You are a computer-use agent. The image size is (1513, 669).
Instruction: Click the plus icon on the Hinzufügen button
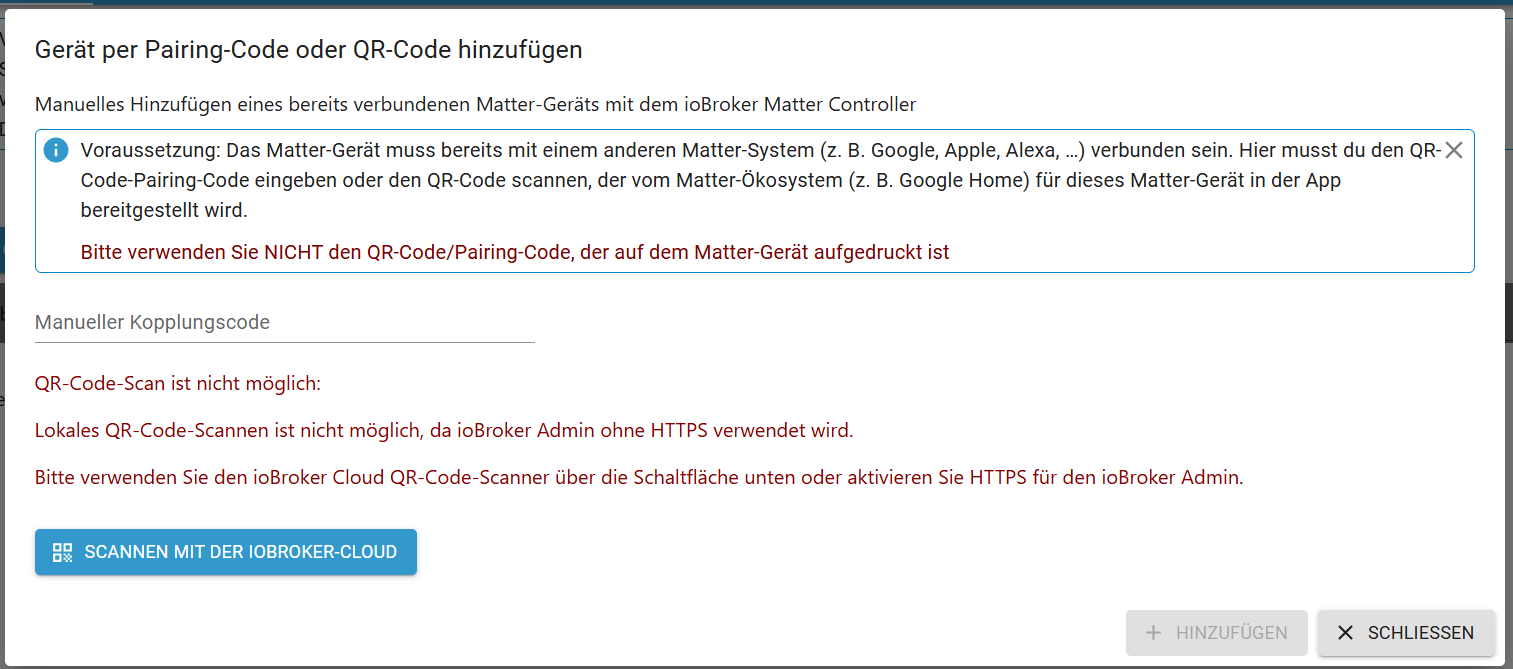(1154, 632)
